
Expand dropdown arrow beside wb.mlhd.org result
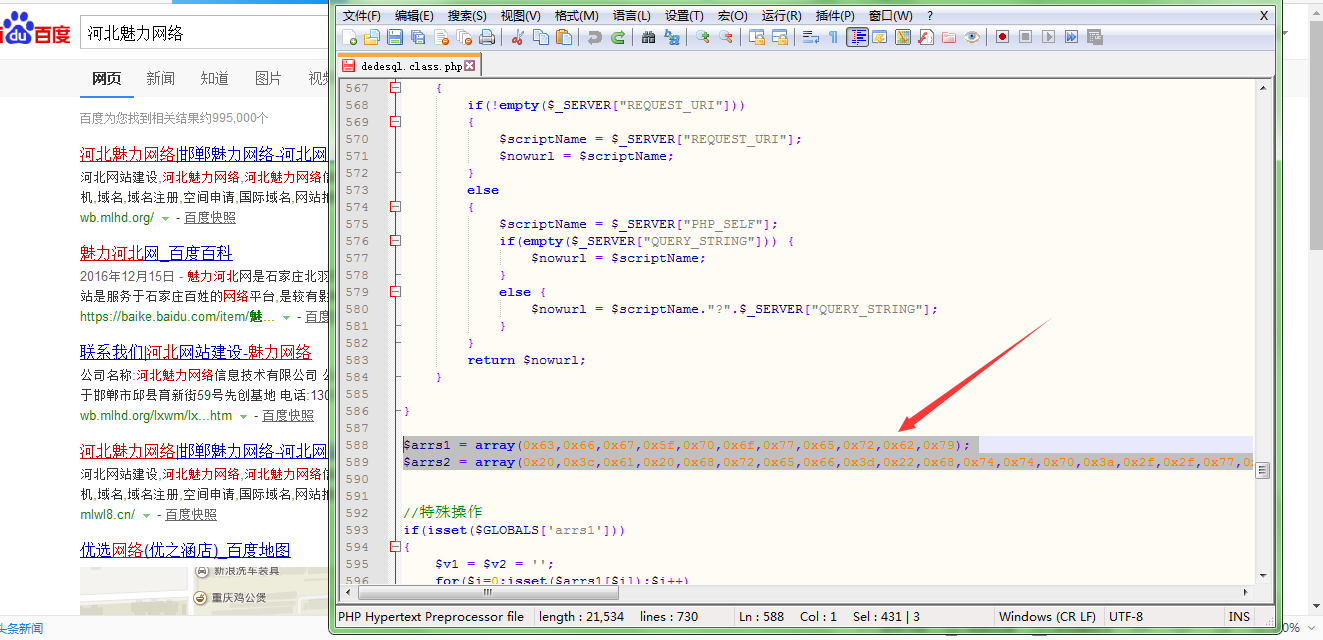[x=166, y=218]
